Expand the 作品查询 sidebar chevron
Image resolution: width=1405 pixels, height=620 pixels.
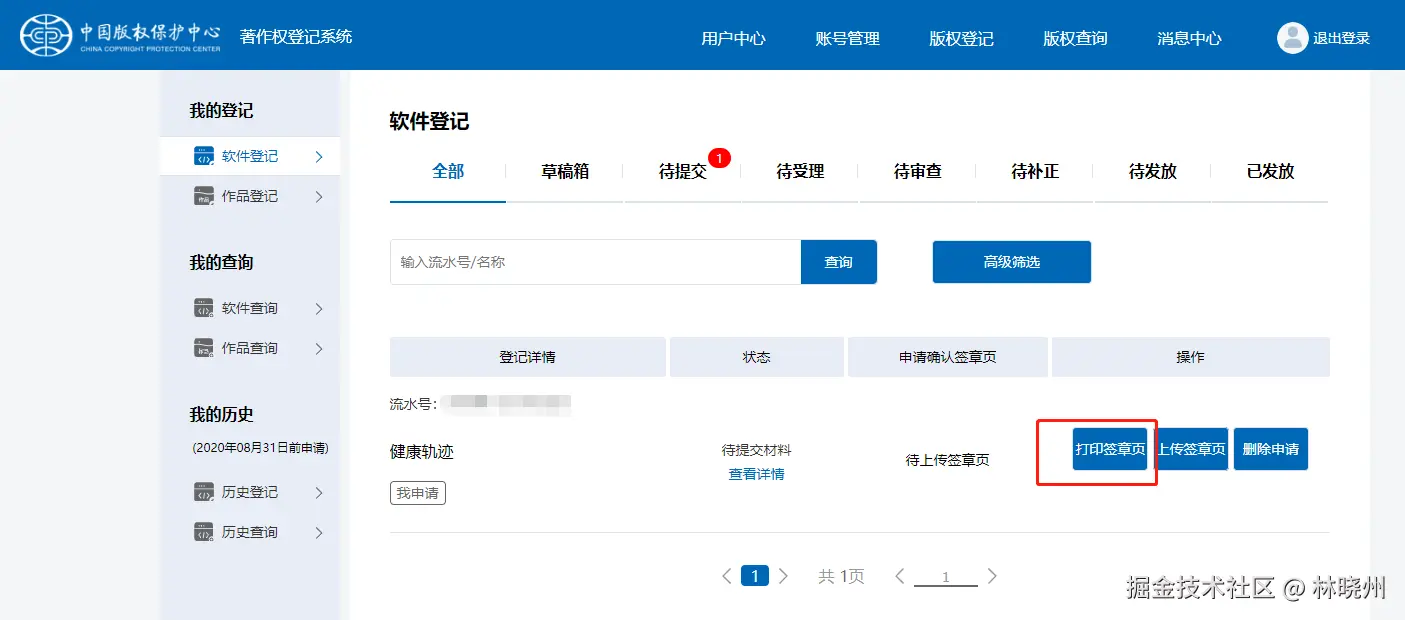[x=319, y=349]
